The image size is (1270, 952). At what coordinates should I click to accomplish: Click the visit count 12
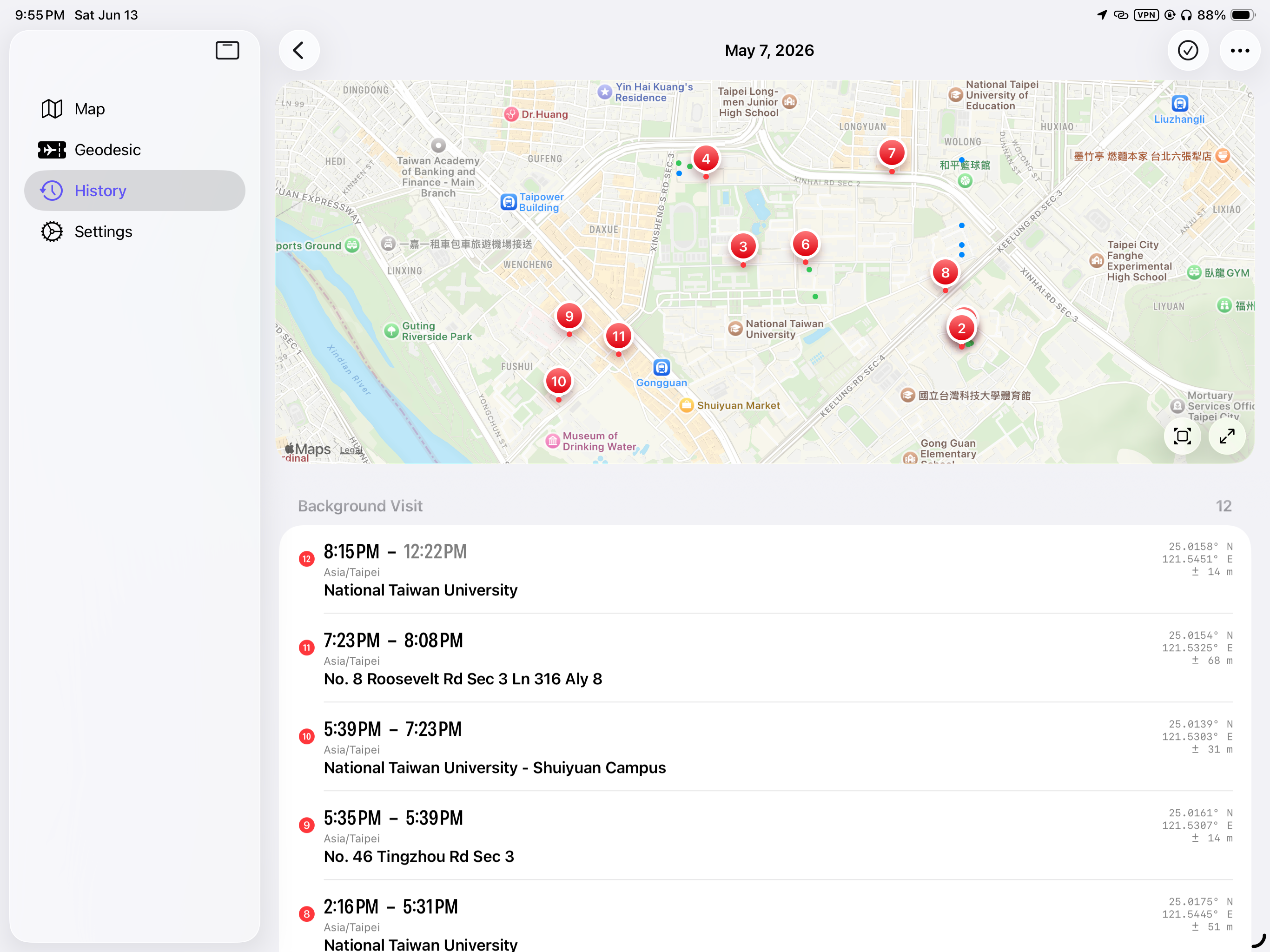(1224, 506)
